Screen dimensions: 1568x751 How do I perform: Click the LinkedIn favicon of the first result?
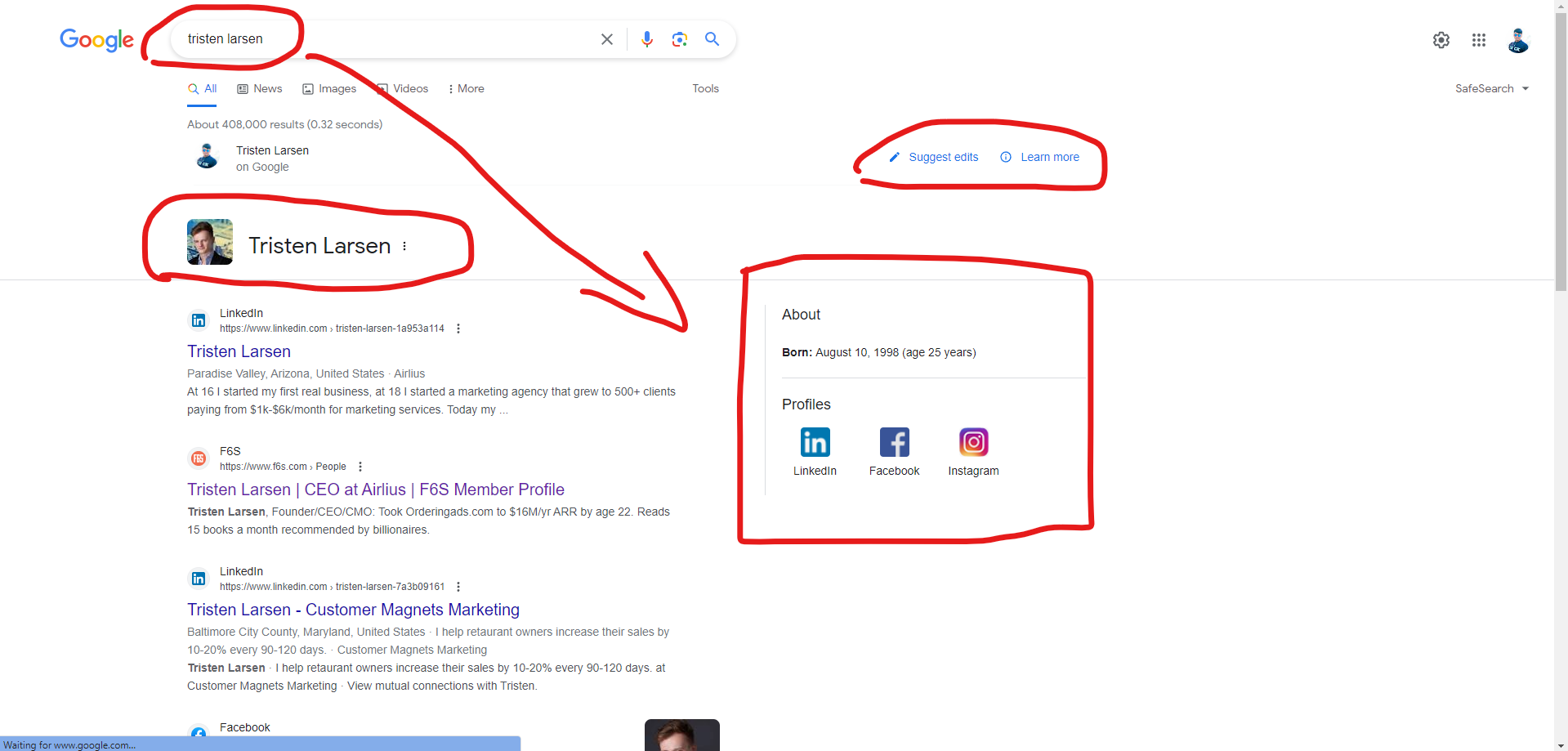[x=199, y=320]
